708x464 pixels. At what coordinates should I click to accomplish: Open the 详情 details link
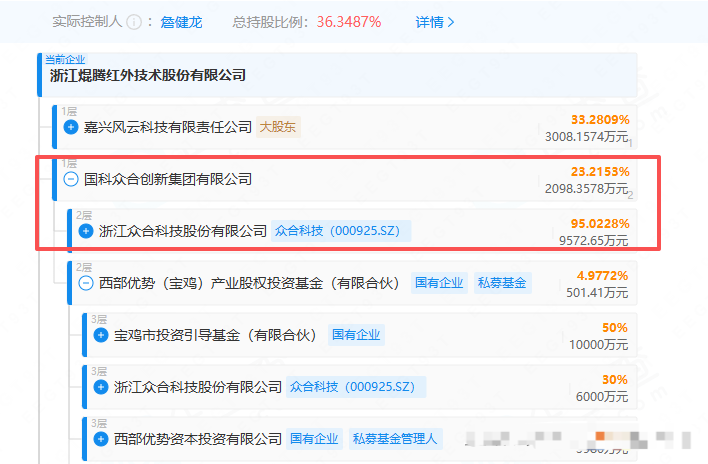pos(434,22)
